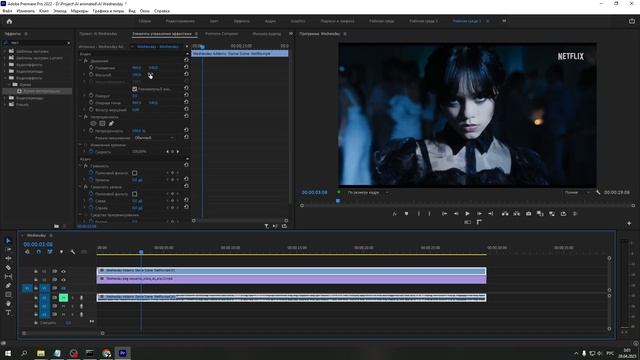The image size is (640, 360).
Task: Reset the Position parameter
Action: coord(186,67)
